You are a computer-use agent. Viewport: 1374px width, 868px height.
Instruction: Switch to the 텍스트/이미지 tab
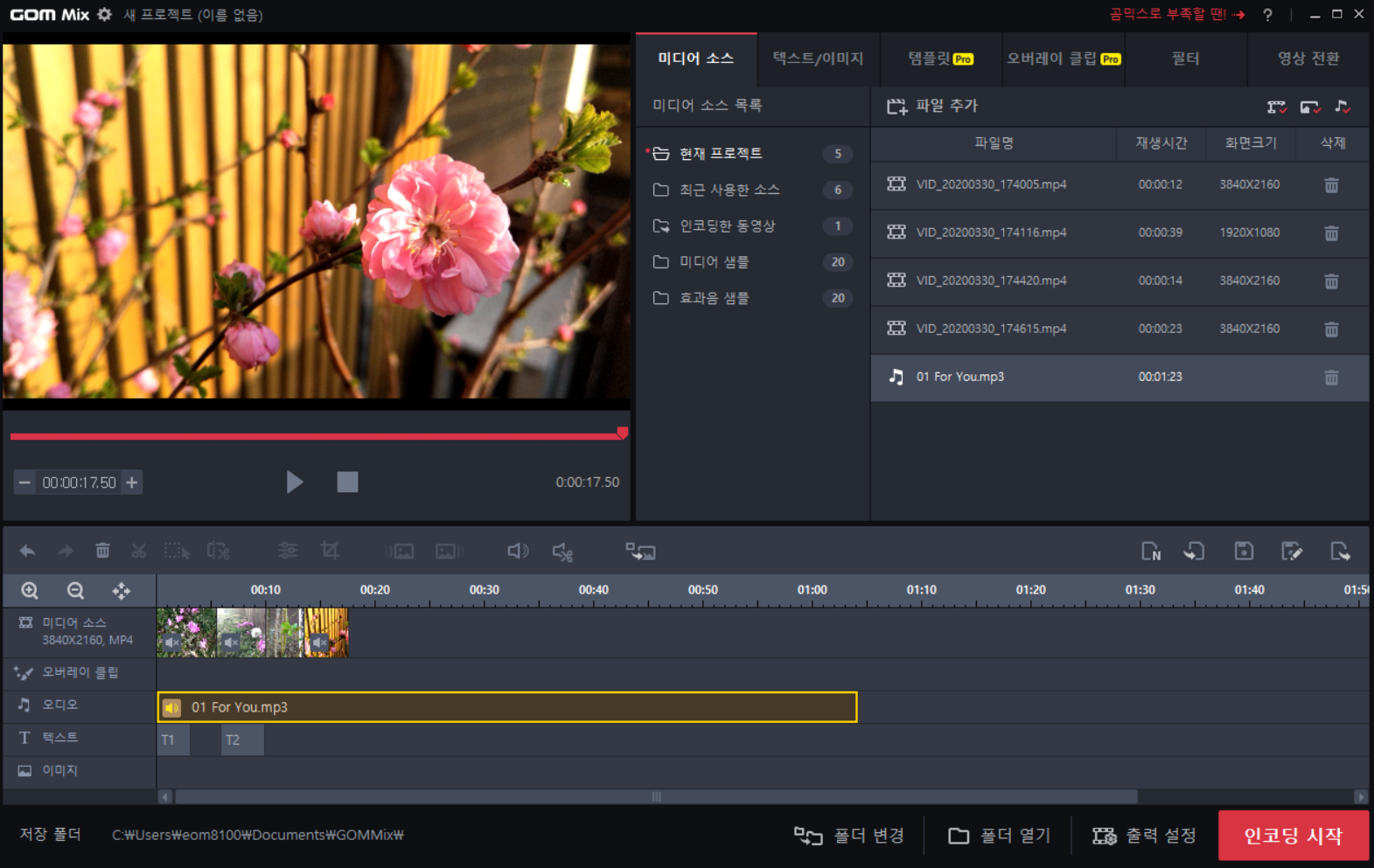(x=818, y=59)
